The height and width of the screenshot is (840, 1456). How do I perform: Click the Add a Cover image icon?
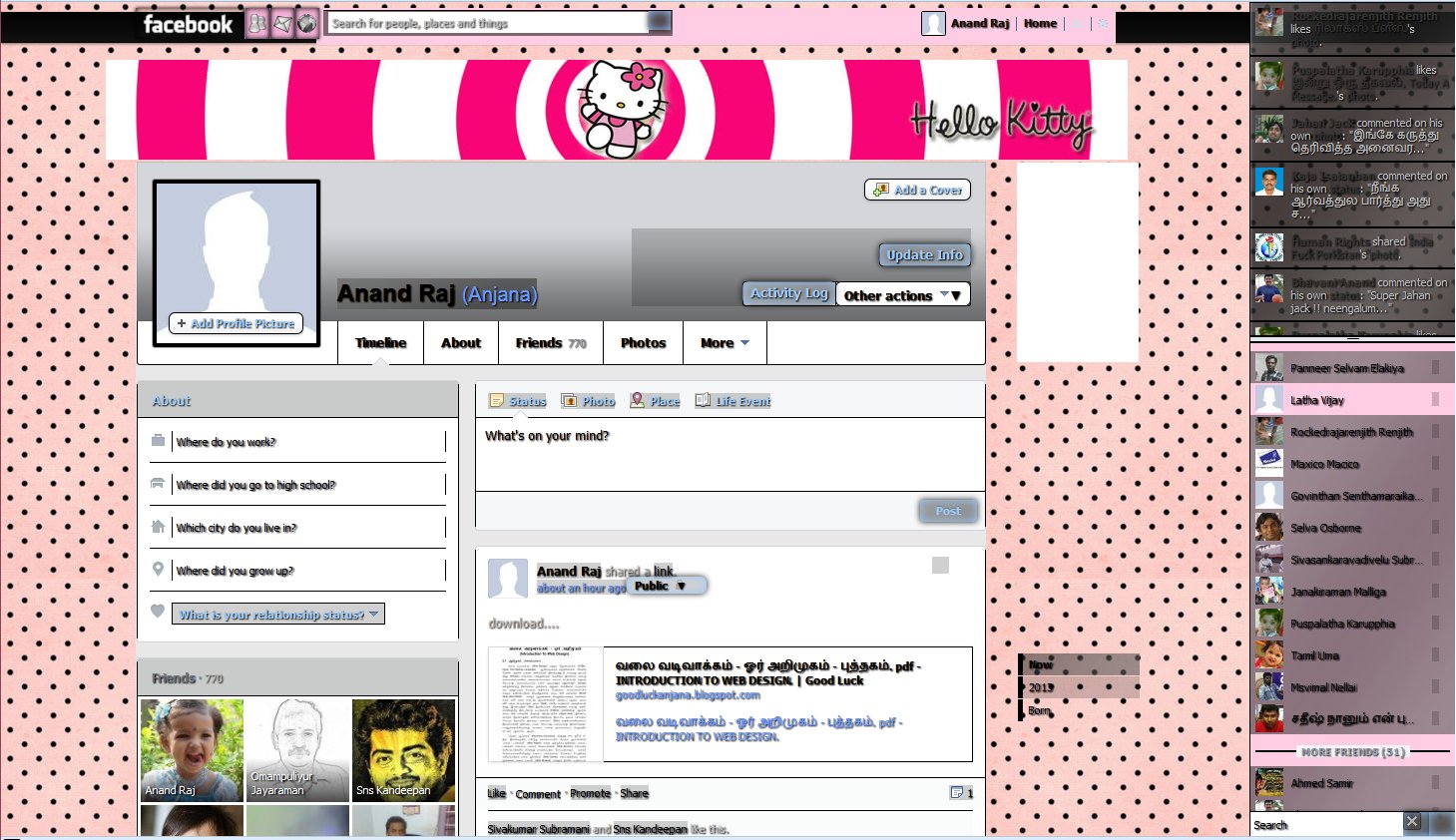(880, 190)
